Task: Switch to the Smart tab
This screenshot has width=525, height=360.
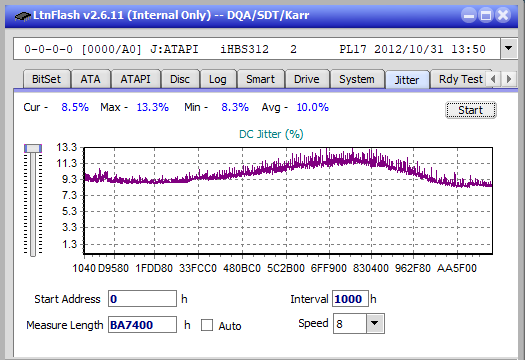Action: 260,79
